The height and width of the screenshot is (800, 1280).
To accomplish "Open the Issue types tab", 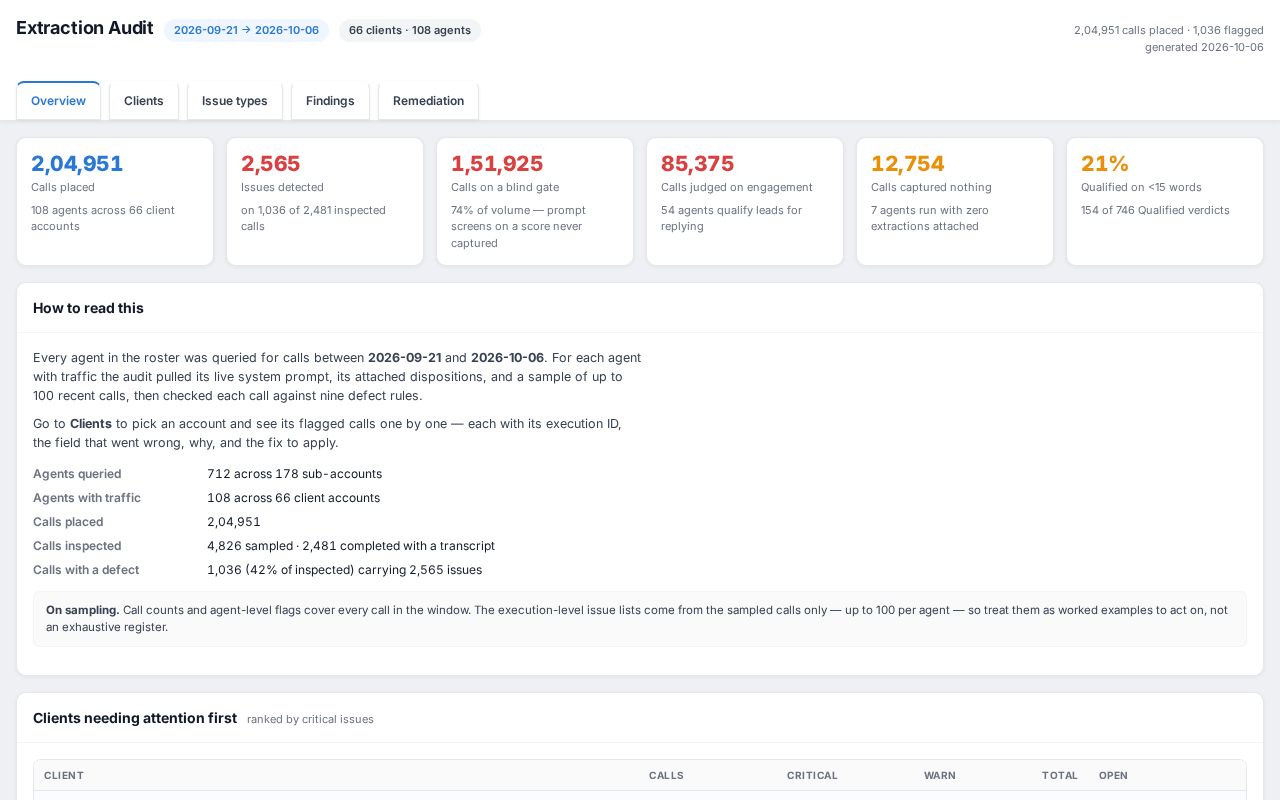I will coord(235,101).
